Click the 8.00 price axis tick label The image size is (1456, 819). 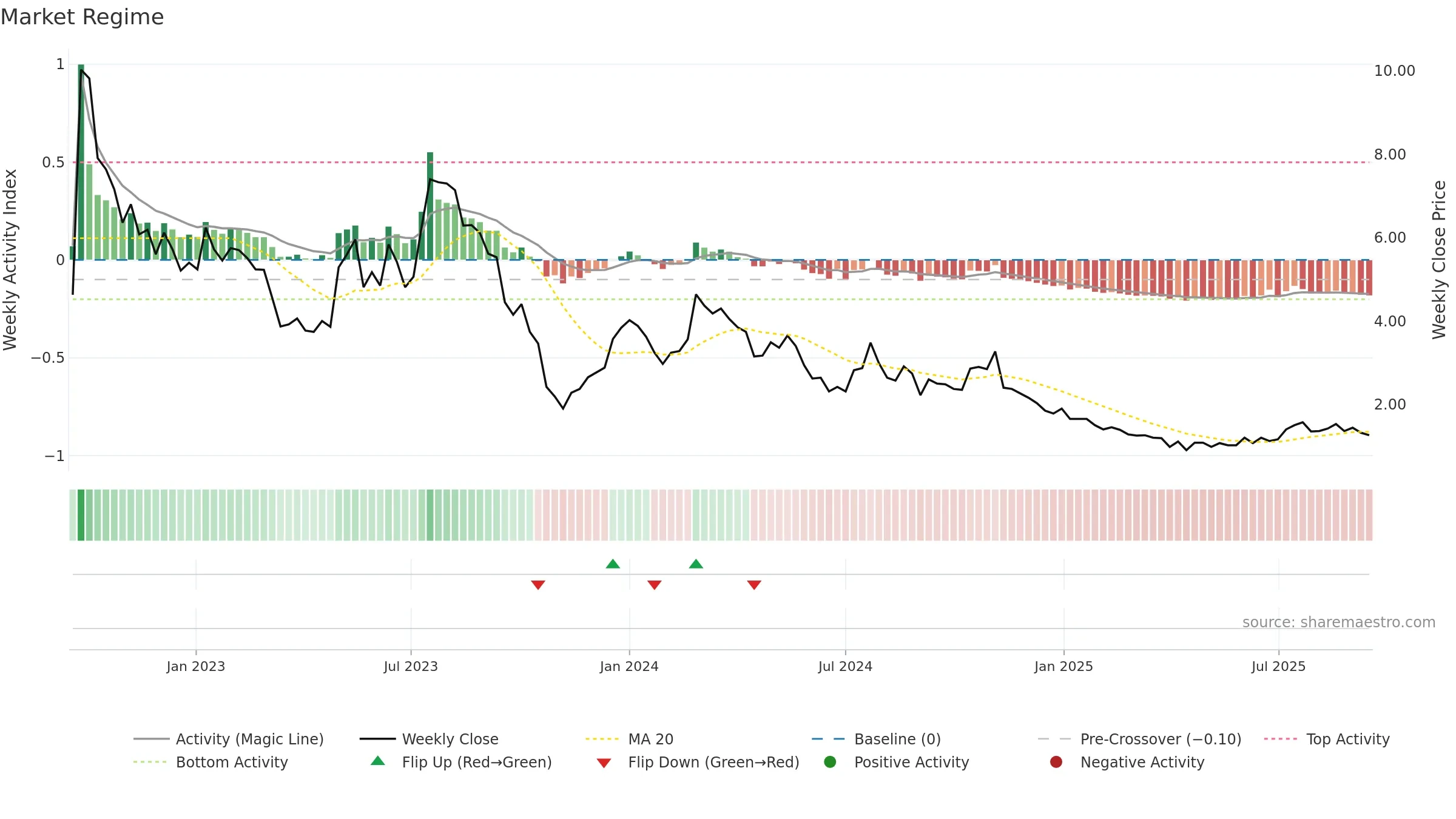(1390, 154)
